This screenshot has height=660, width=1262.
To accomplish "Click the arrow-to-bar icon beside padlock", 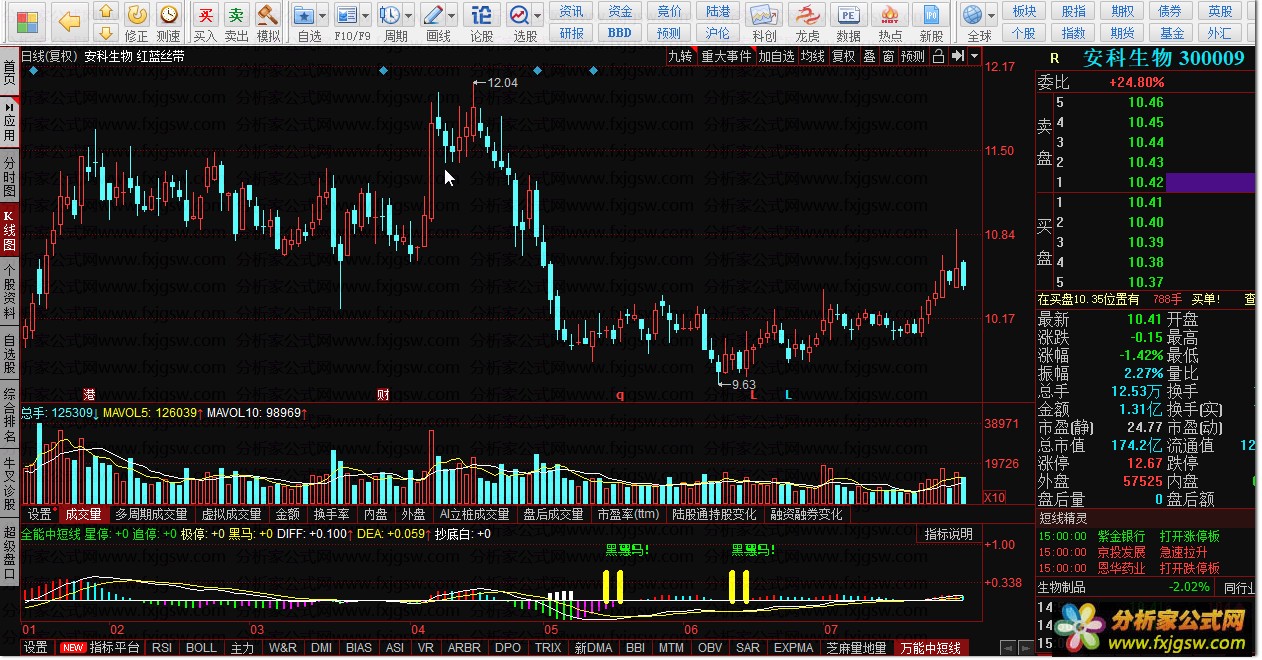I will point(958,56).
